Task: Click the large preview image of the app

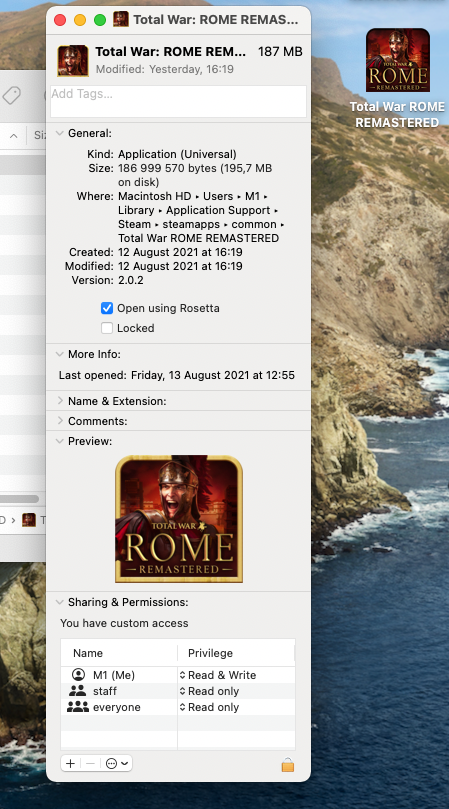Action: (x=179, y=519)
